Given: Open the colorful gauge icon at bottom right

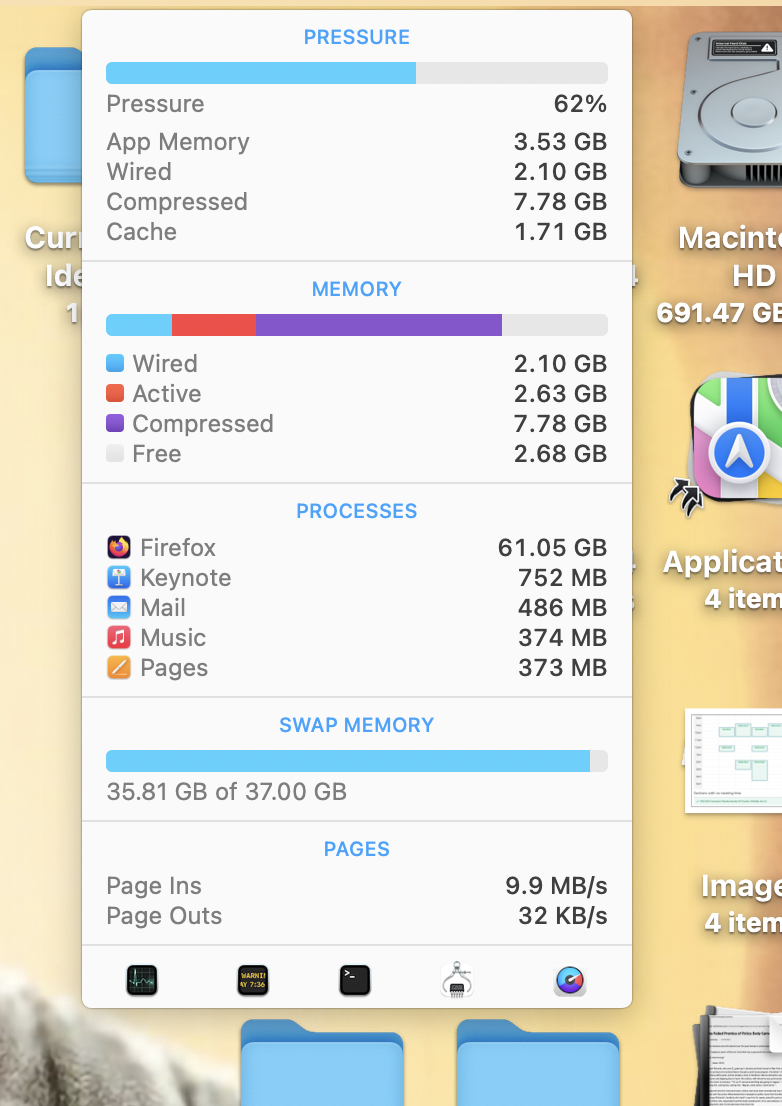Looking at the screenshot, I should tap(568, 981).
